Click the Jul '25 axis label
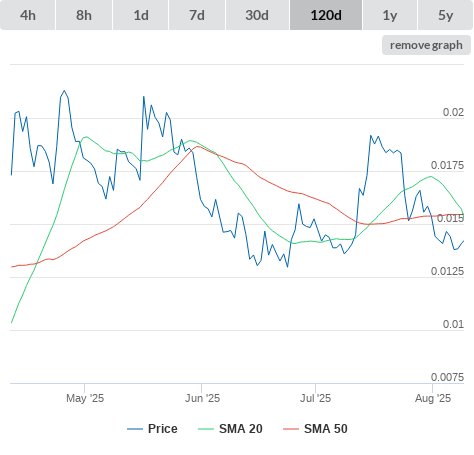The width and height of the screenshot is (474, 455). (315, 398)
